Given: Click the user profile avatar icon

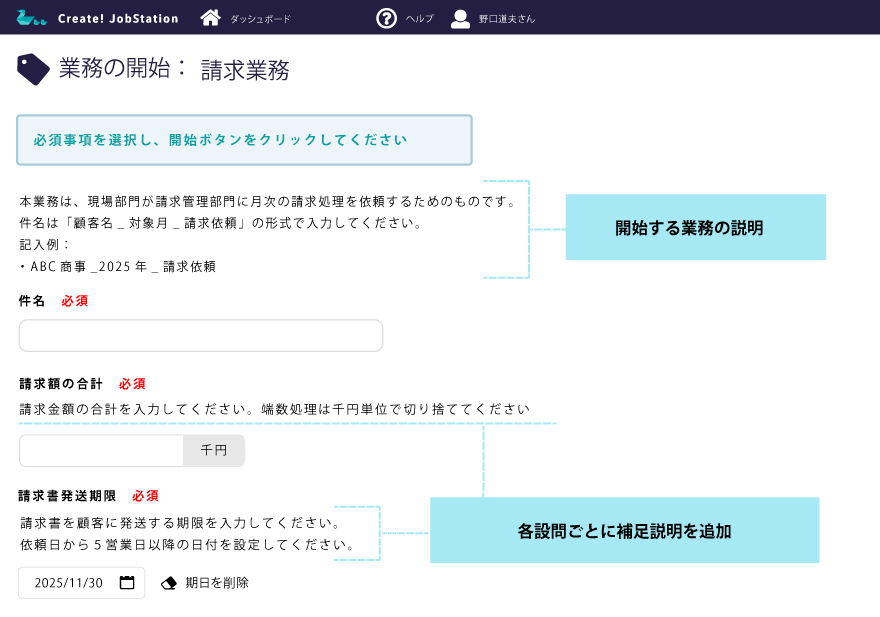Looking at the screenshot, I should click(x=460, y=18).
